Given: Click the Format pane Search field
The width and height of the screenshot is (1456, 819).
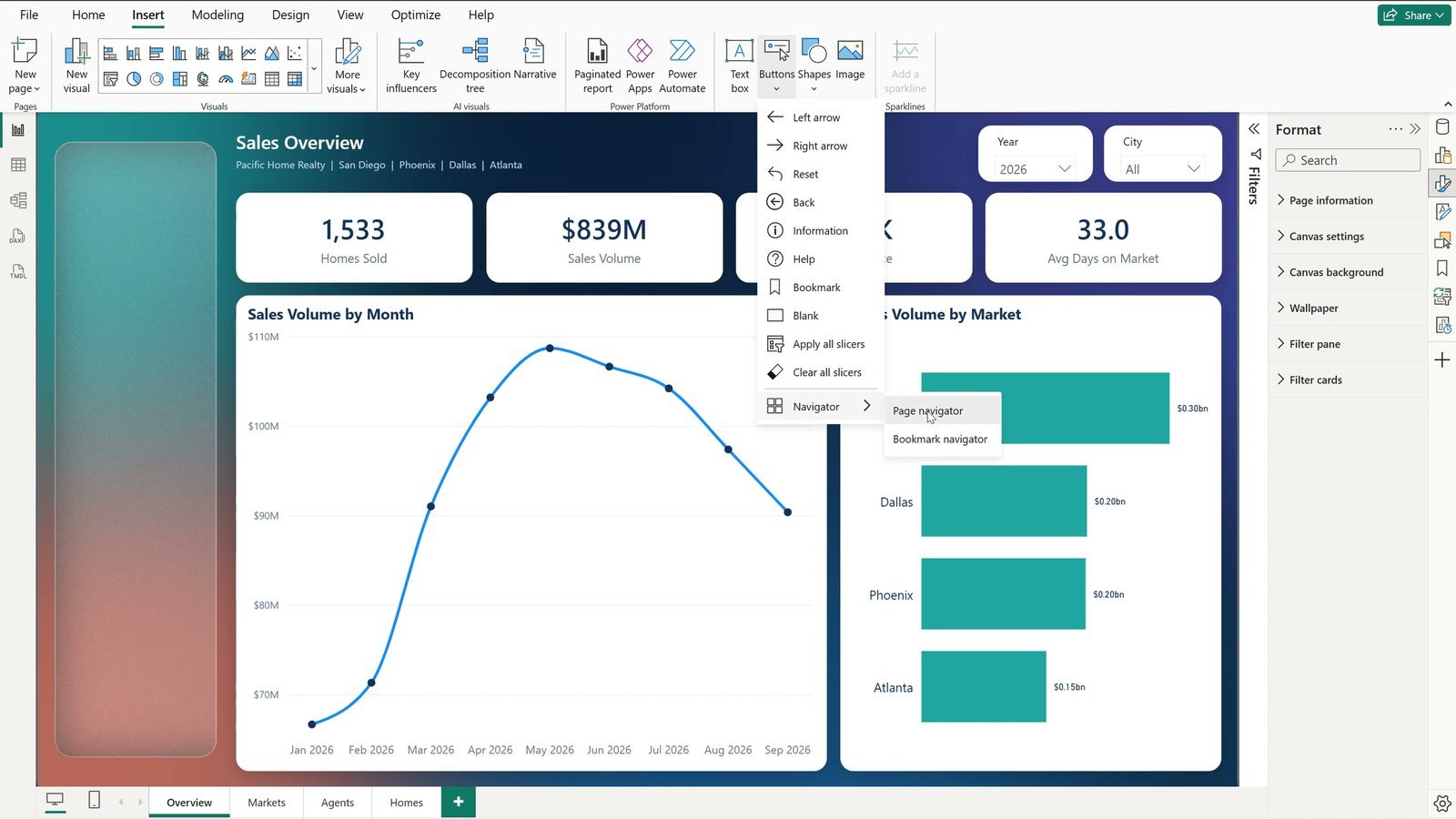Looking at the screenshot, I should [x=1348, y=160].
